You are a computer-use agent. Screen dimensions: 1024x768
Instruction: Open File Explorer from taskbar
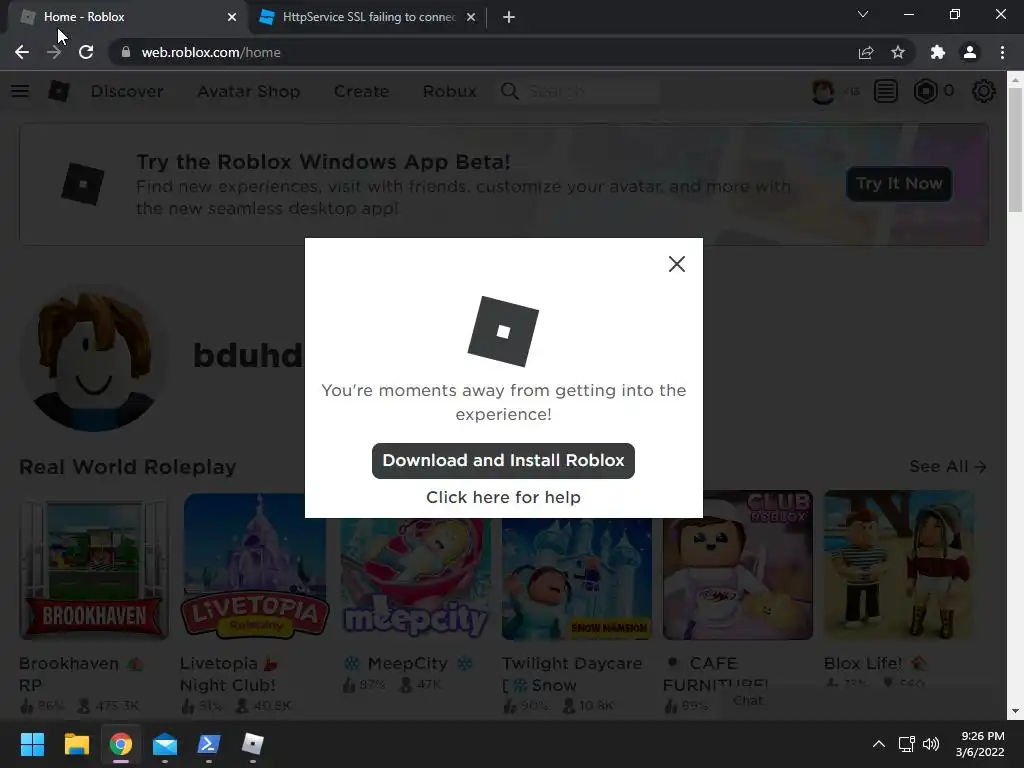pos(76,744)
